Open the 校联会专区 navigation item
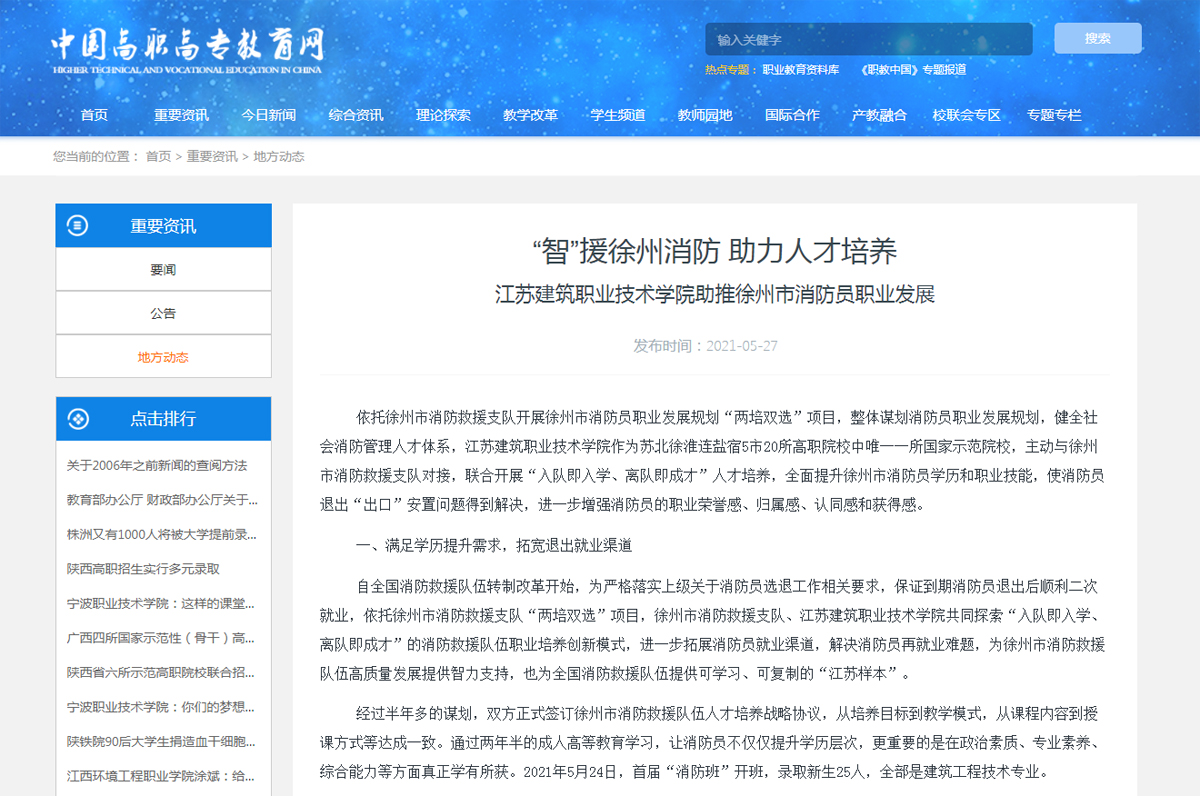The height and width of the screenshot is (796, 1200). pyautogui.click(x=966, y=115)
